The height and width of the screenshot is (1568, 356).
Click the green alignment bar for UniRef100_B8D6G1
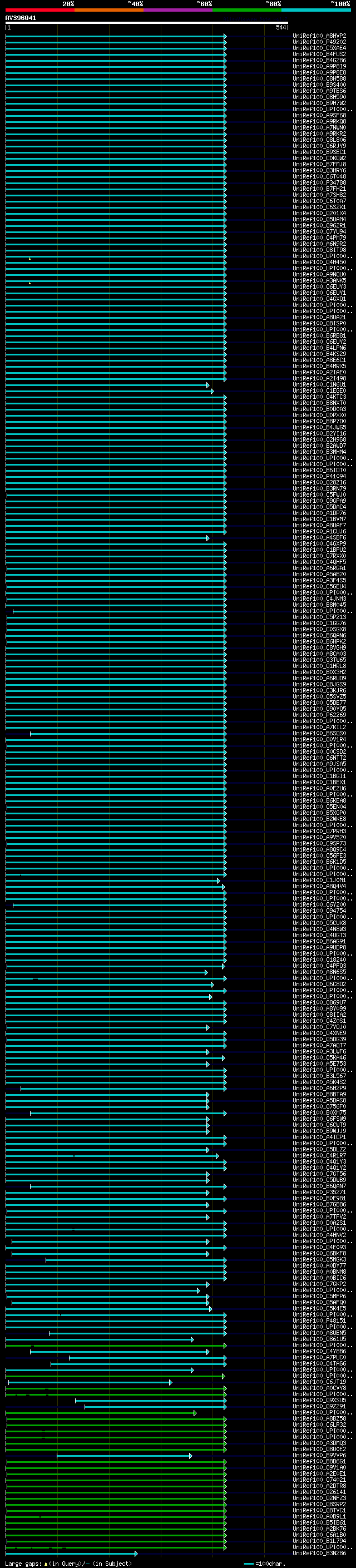(116, 1461)
